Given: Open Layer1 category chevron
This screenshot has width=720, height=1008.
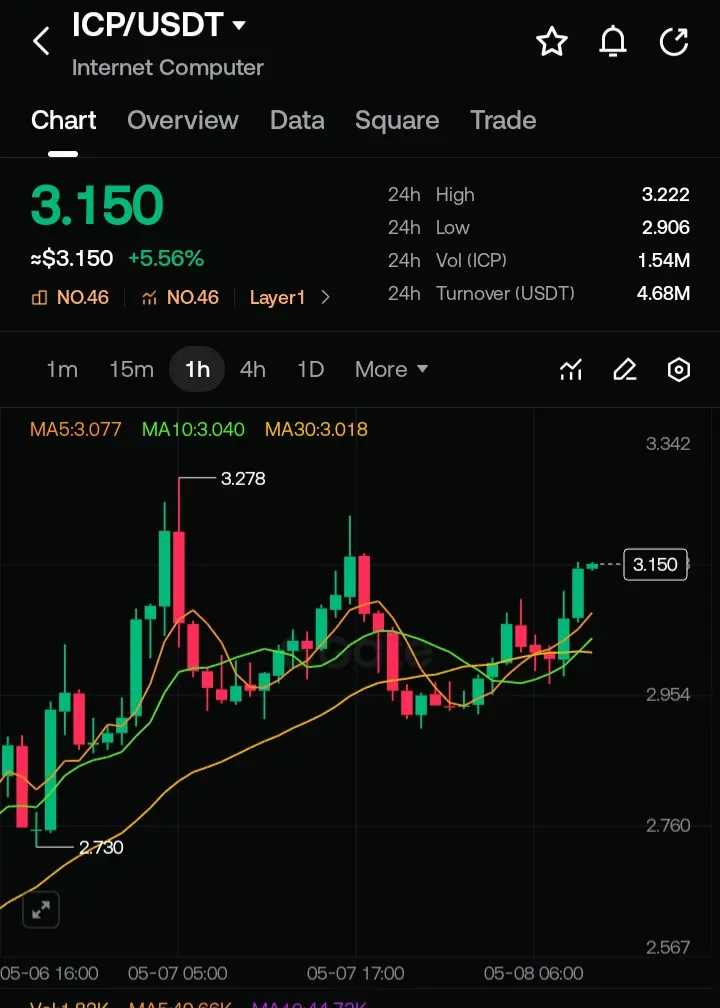Looking at the screenshot, I should click(325, 298).
